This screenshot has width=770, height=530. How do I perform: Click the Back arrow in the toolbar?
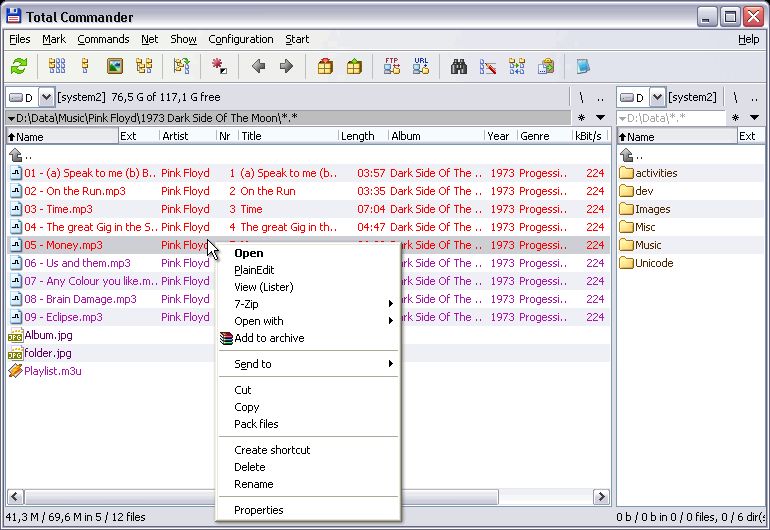(x=258, y=67)
